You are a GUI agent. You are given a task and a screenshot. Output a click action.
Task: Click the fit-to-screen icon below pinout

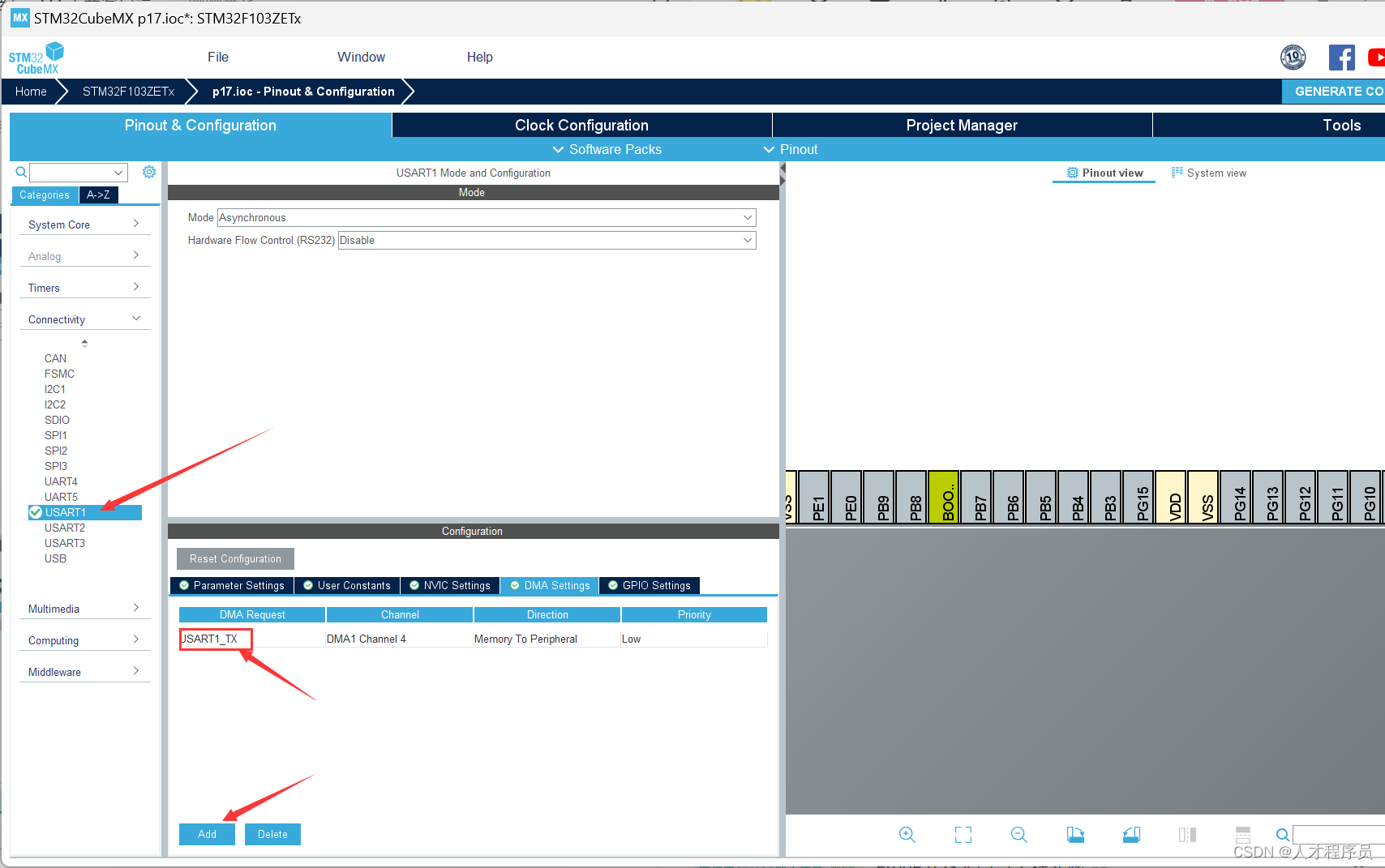[x=963, y=834]
